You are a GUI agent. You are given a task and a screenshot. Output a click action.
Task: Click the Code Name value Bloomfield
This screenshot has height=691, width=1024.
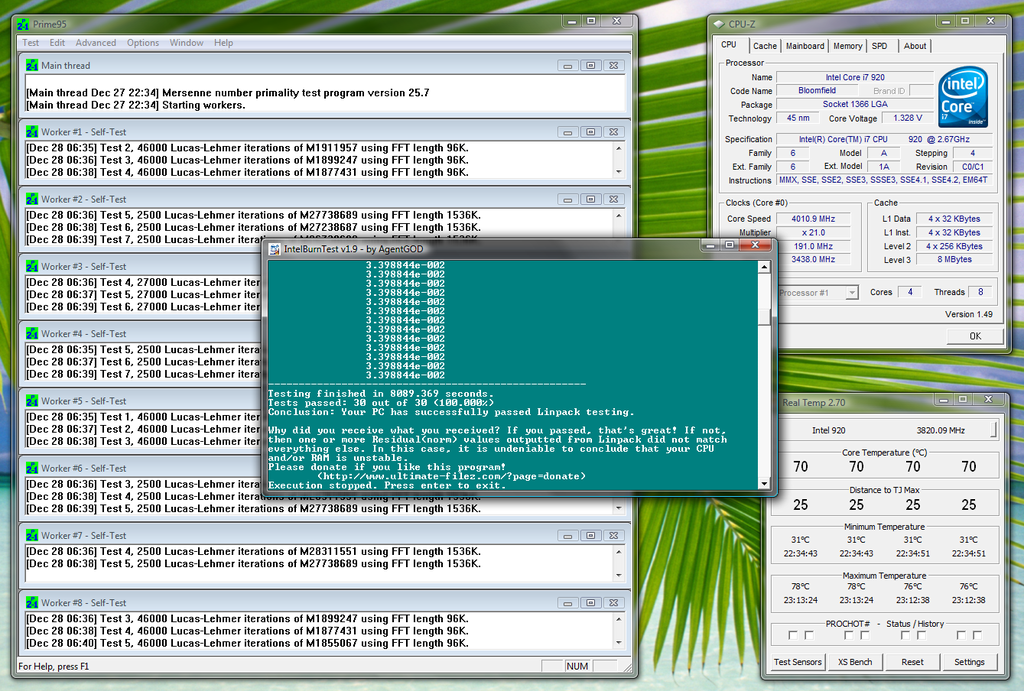[817, 91]
